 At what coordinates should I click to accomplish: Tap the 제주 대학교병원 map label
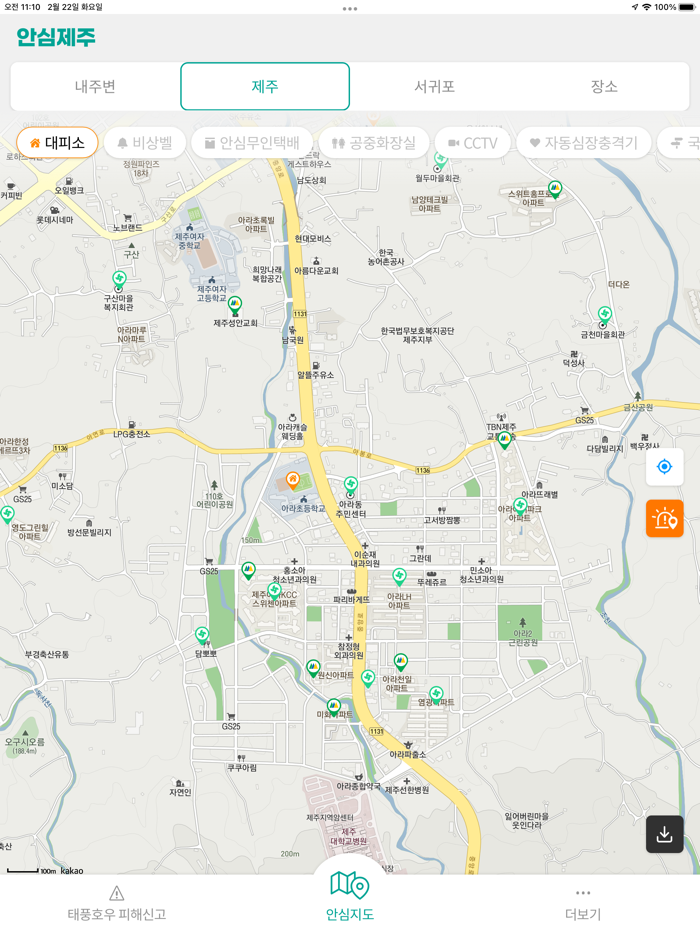349,836
